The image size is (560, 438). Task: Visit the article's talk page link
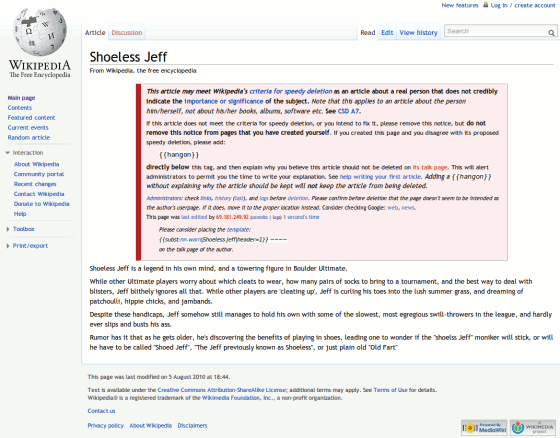[x=430, y=167]
